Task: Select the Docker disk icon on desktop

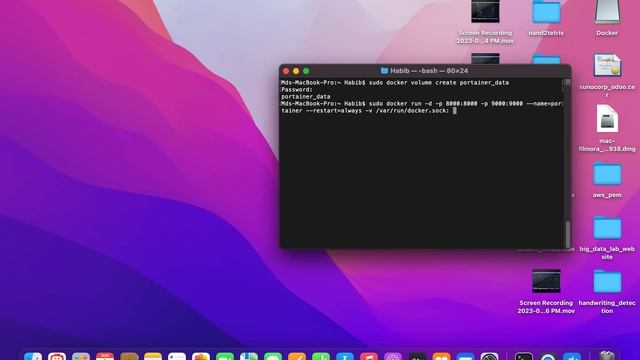Action: (x=607, y=11)
